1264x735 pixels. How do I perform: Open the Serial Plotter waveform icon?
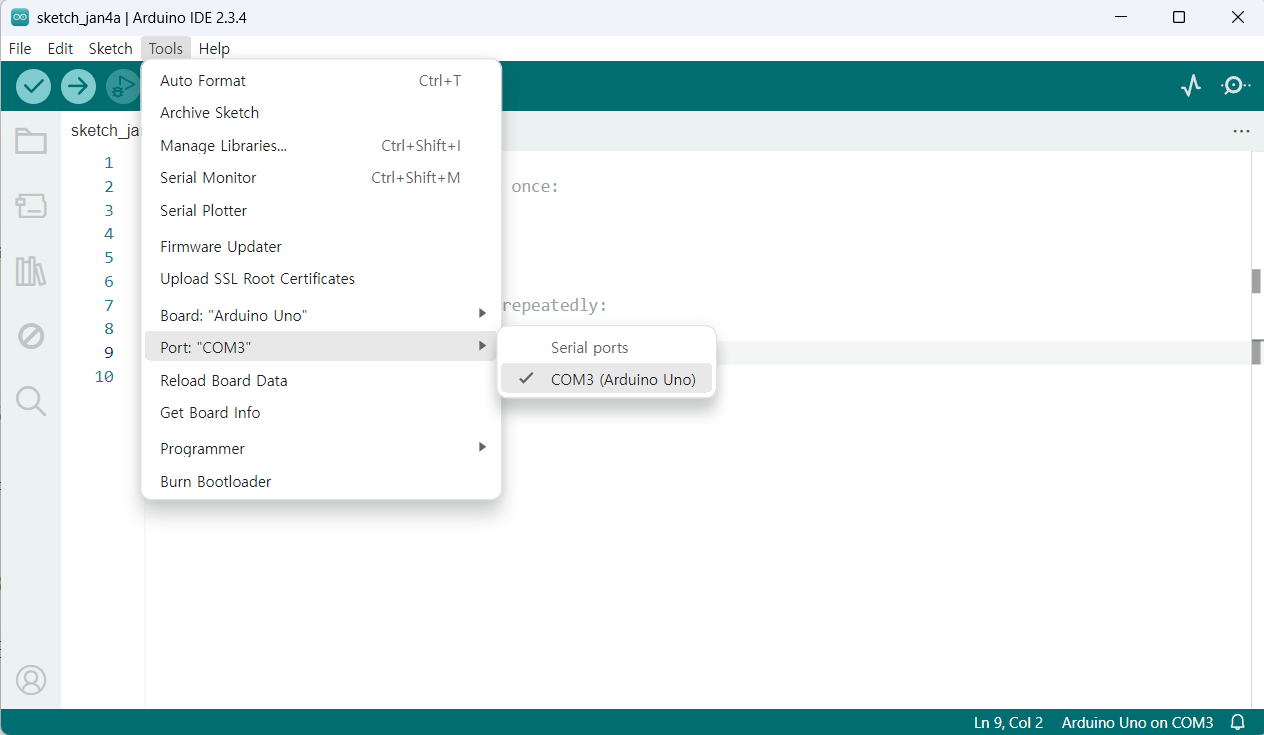coord(1190,86)
